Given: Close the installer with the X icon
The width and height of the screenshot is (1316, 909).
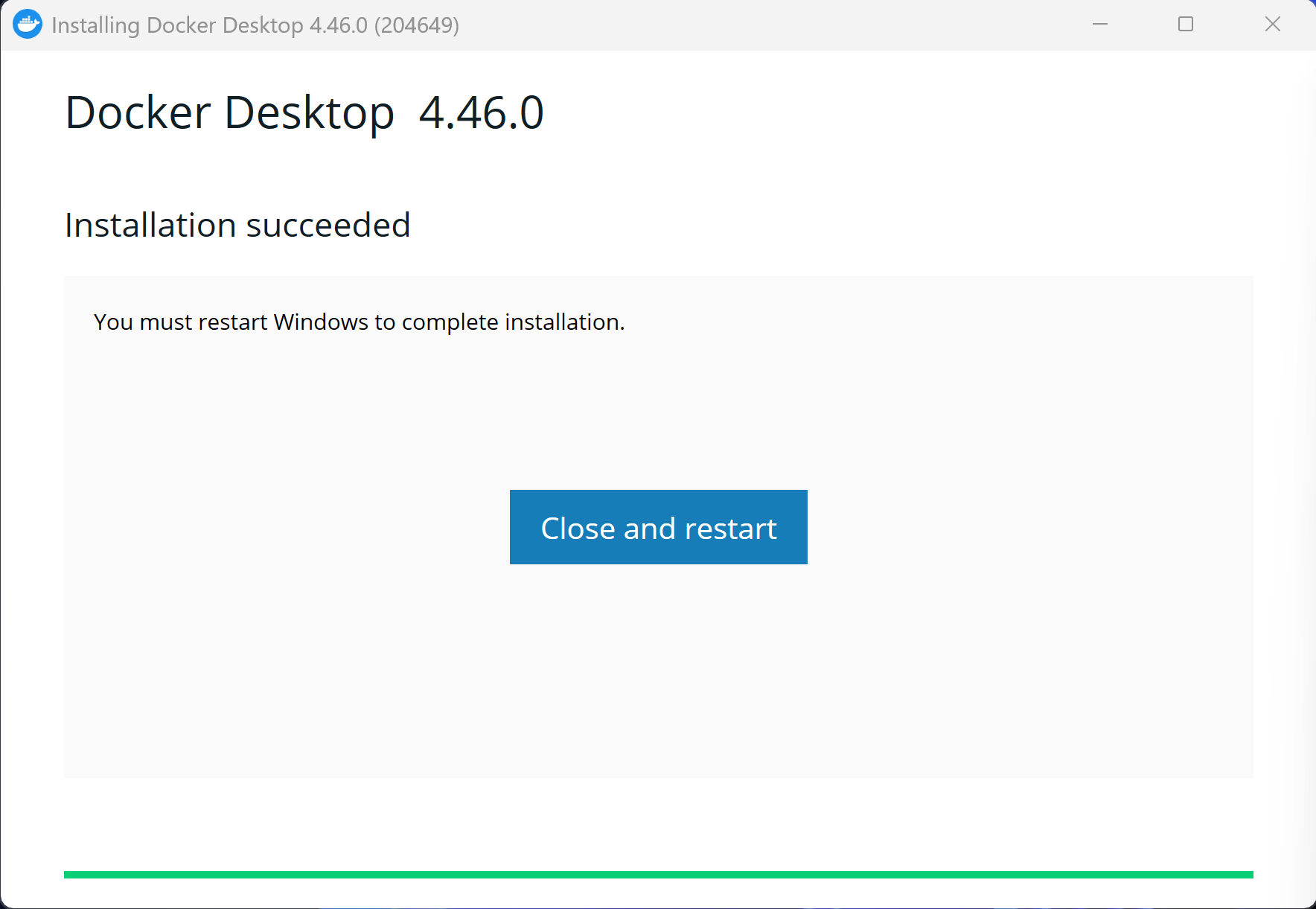Looking at the screenshot, I should click(x=1272, y=25).
